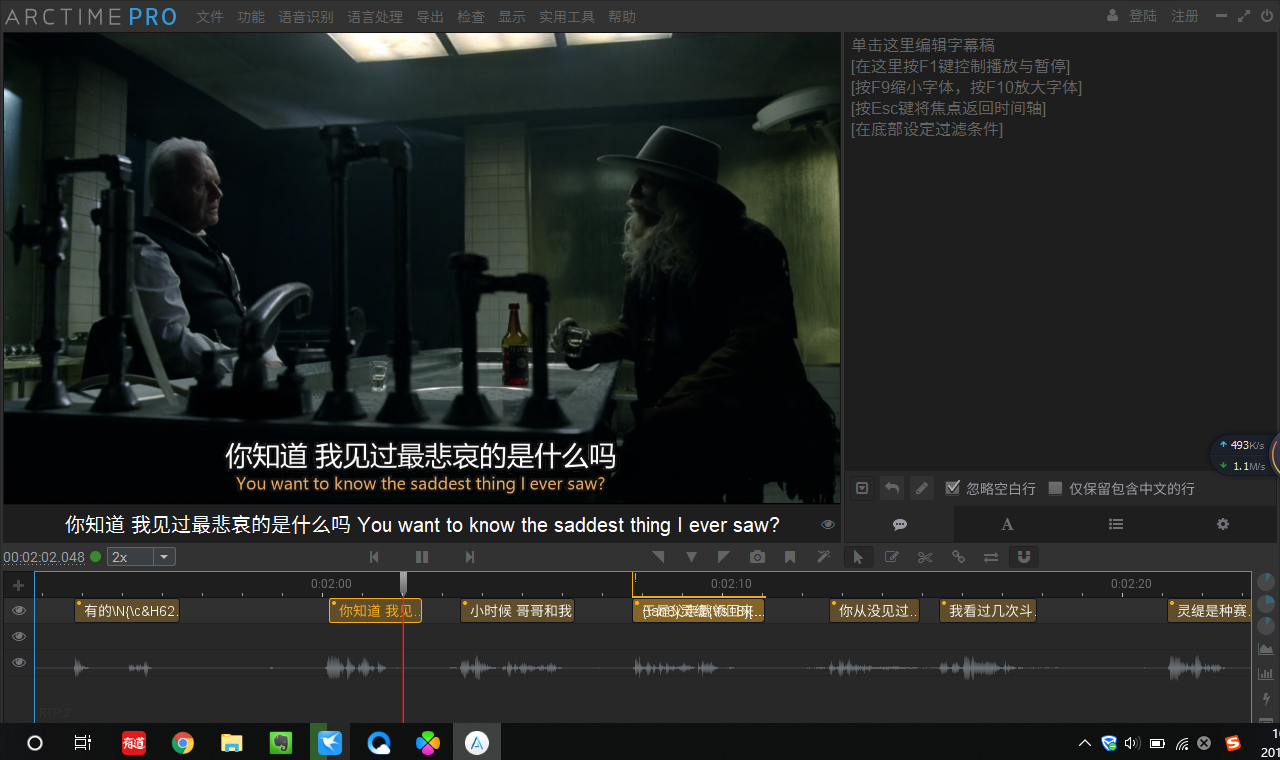Add a bookmark with the bookmark icon
Screen dimensions: 1280x760
tap(790, 557)
